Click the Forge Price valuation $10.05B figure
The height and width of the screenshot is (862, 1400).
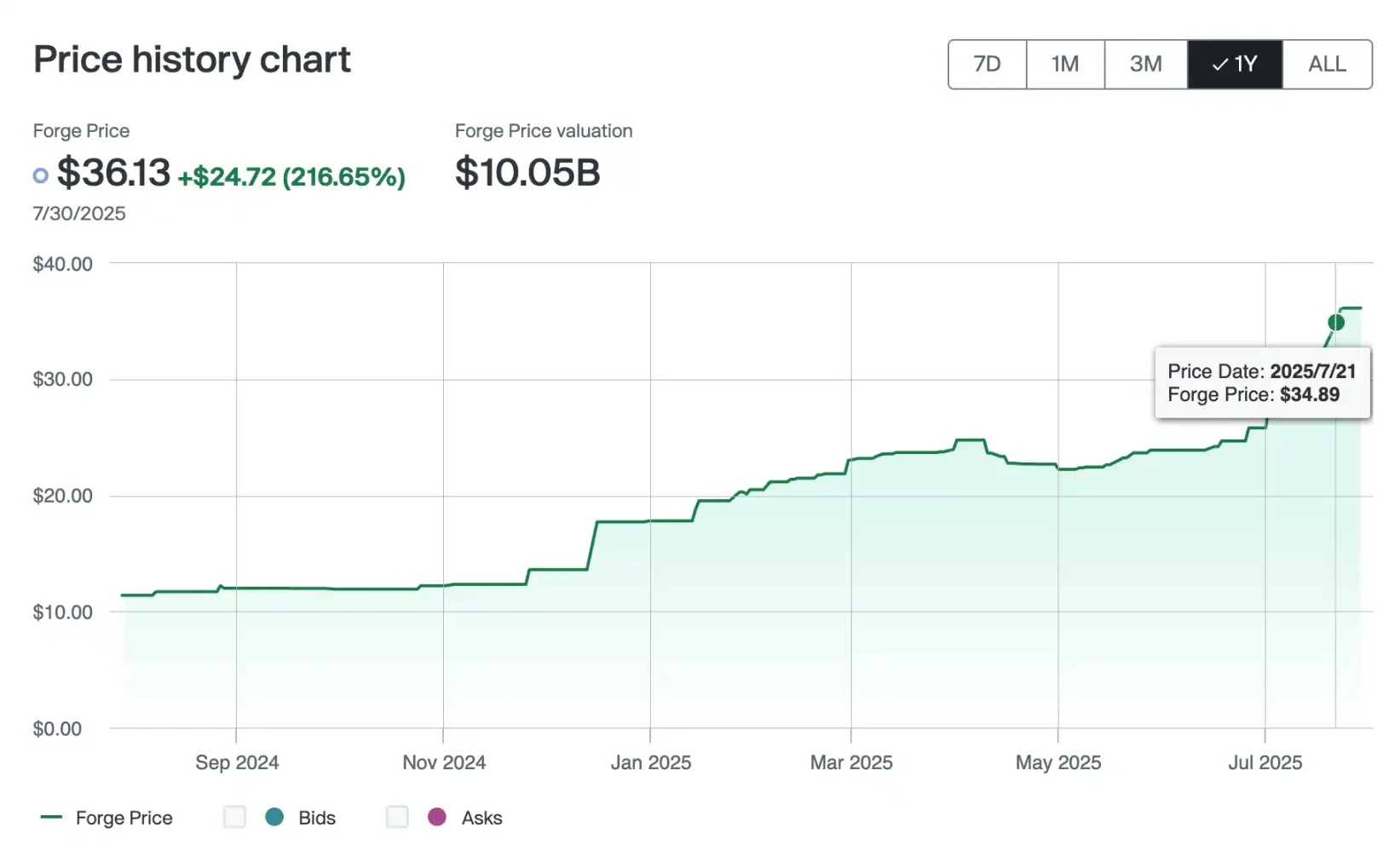coord(527,173)
